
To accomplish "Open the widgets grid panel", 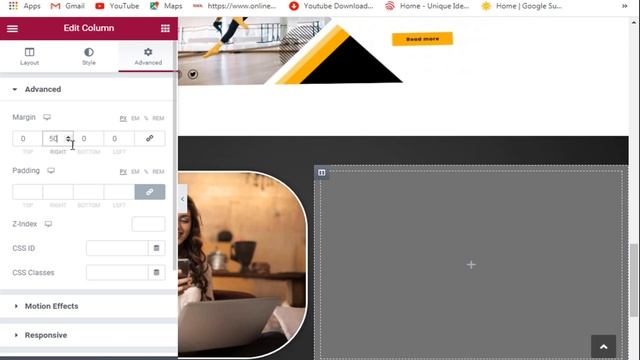I will pos(165,28).
